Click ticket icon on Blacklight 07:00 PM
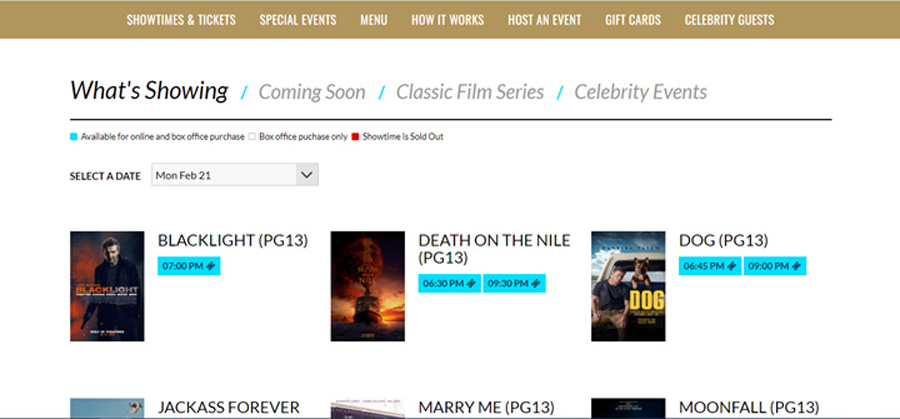 click(211, 266)
